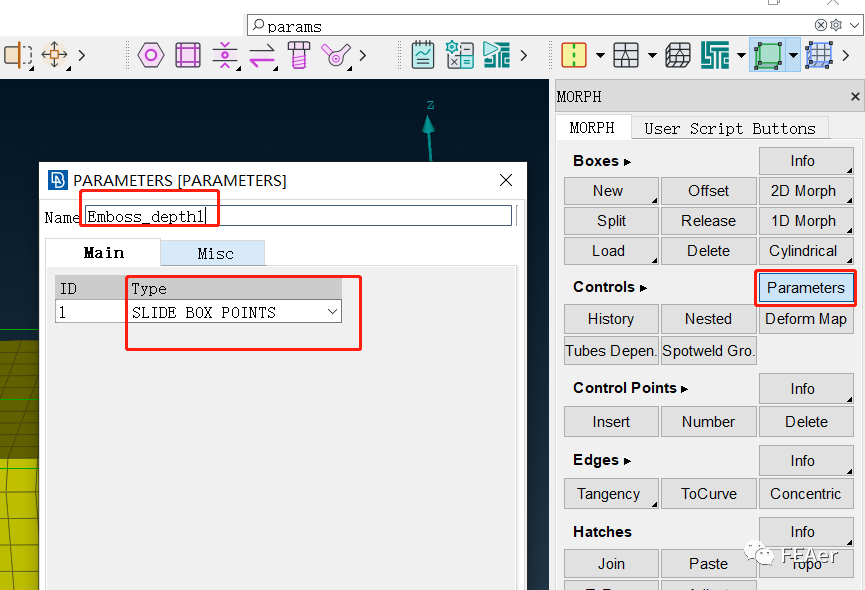Click the Parameters button in Controls
Viewport: 865px width, 590px height.
806,288
